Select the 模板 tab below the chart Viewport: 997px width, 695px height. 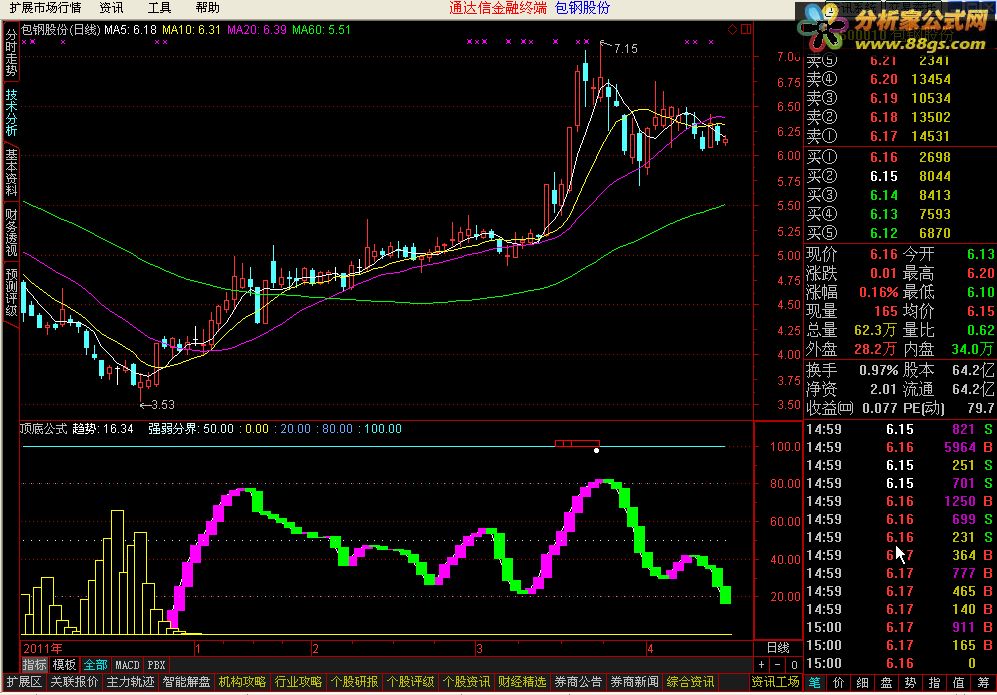click(x=64, y=664)
